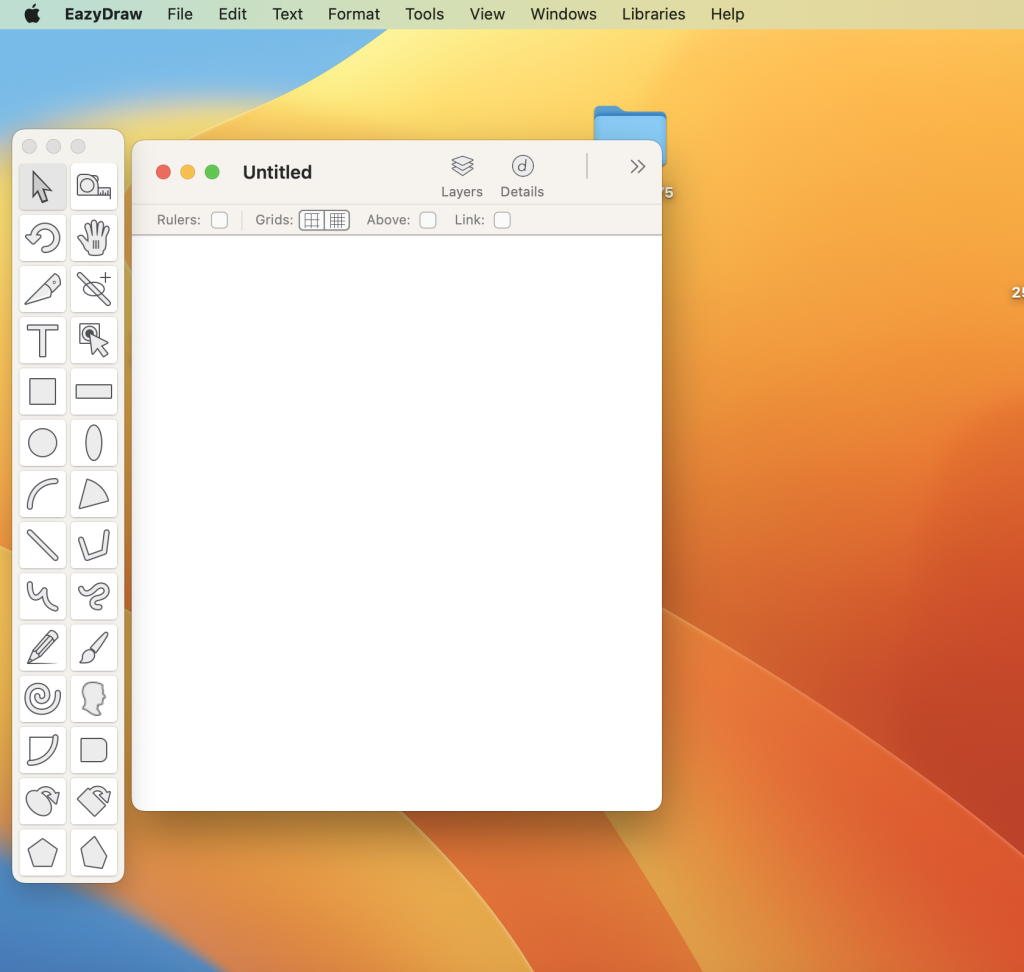The width and height of the screenshot is (1024, 972).
Task: Expand the toolbar overflow chevron
Action: click(637, 167)
